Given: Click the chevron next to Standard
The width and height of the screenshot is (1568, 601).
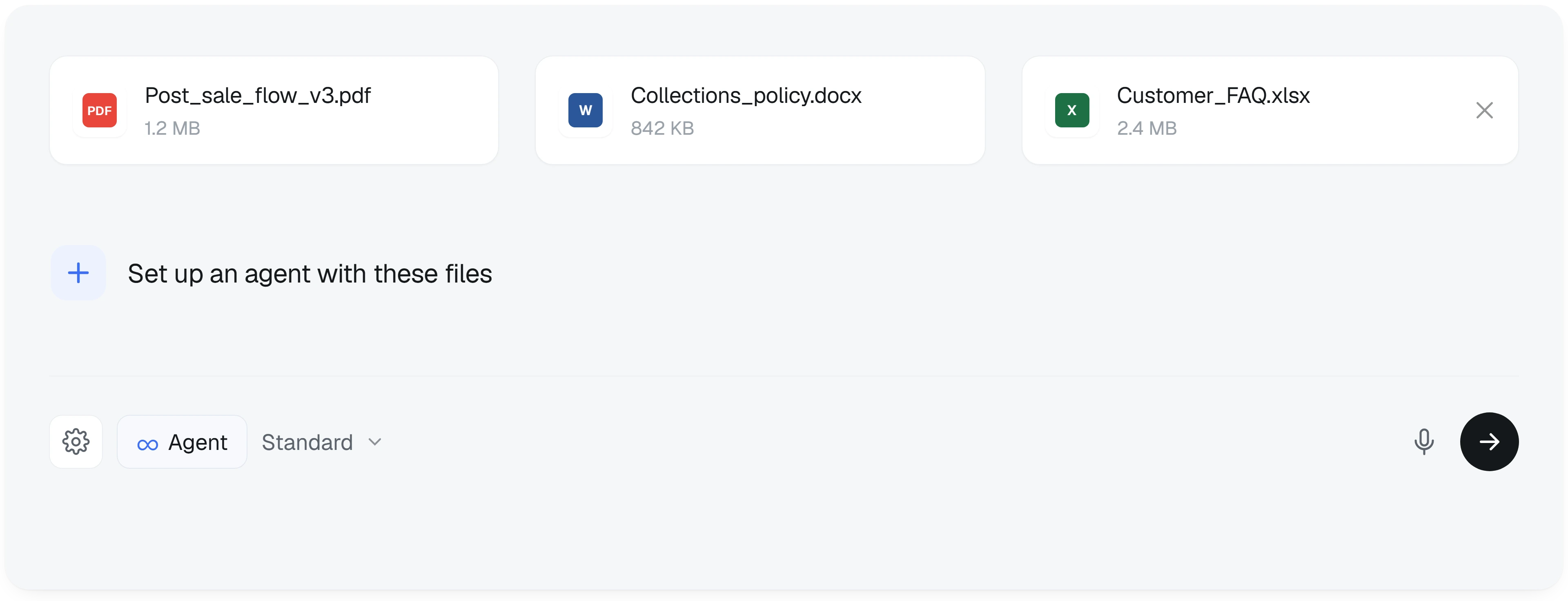Looking at the screenshot, I should pyautogui.click(x=374, y=442).
